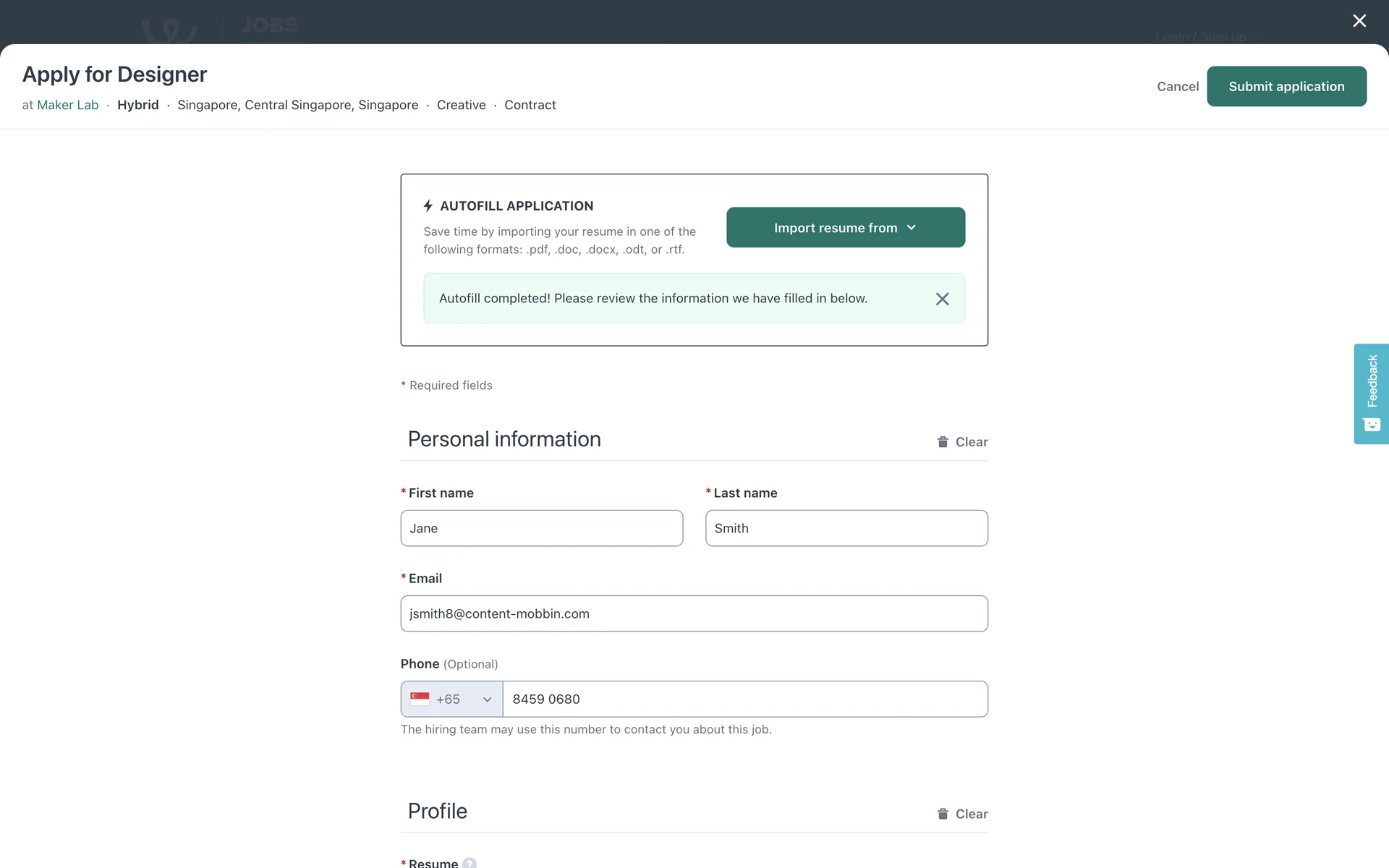This screenshot has width=1389, height=868.
Task: Click into the Last name field
Action: pyautogui.click(x=846, y=529)
